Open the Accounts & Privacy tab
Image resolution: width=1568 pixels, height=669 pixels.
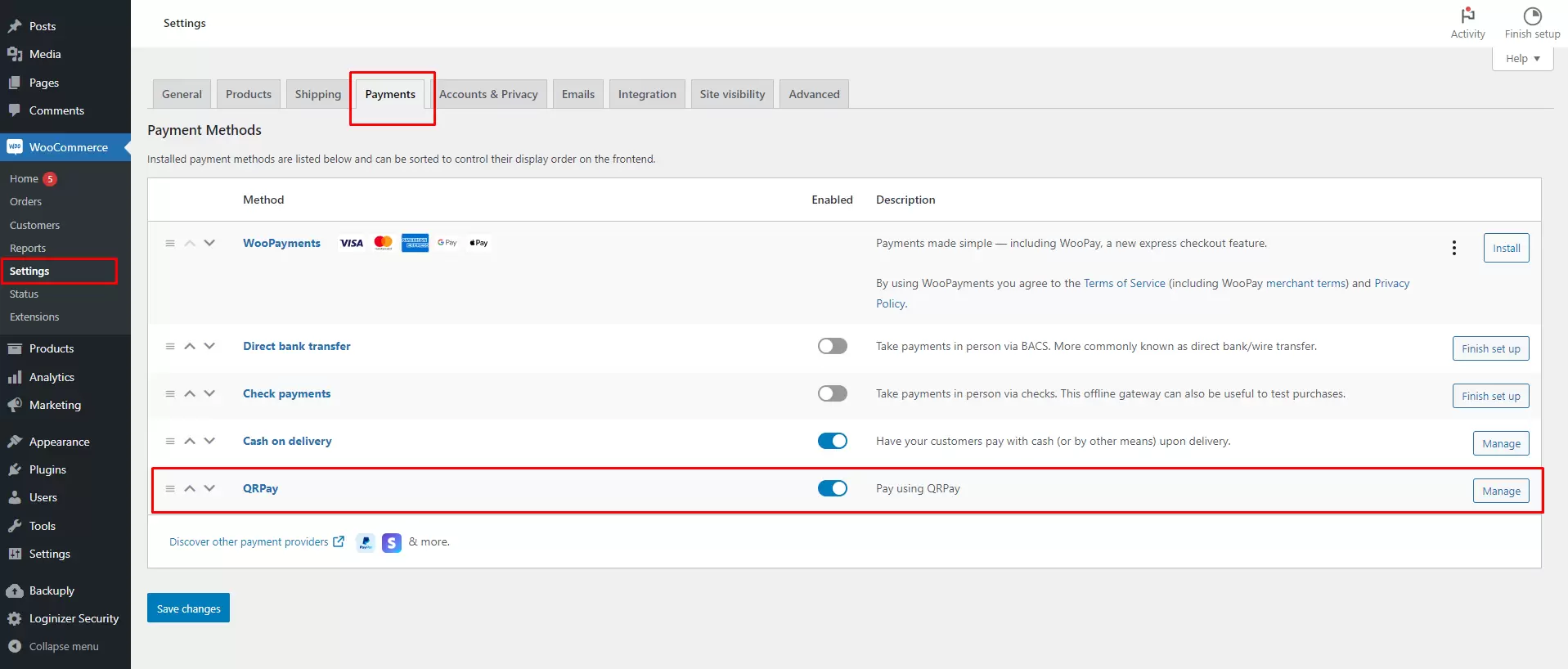pos(488,94)
